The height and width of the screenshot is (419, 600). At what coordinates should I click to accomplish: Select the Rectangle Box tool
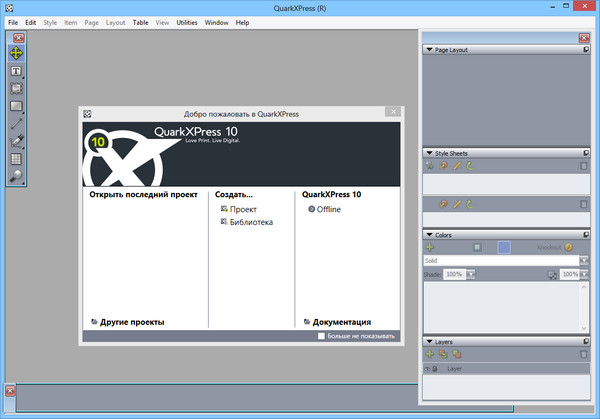[16, 106]
